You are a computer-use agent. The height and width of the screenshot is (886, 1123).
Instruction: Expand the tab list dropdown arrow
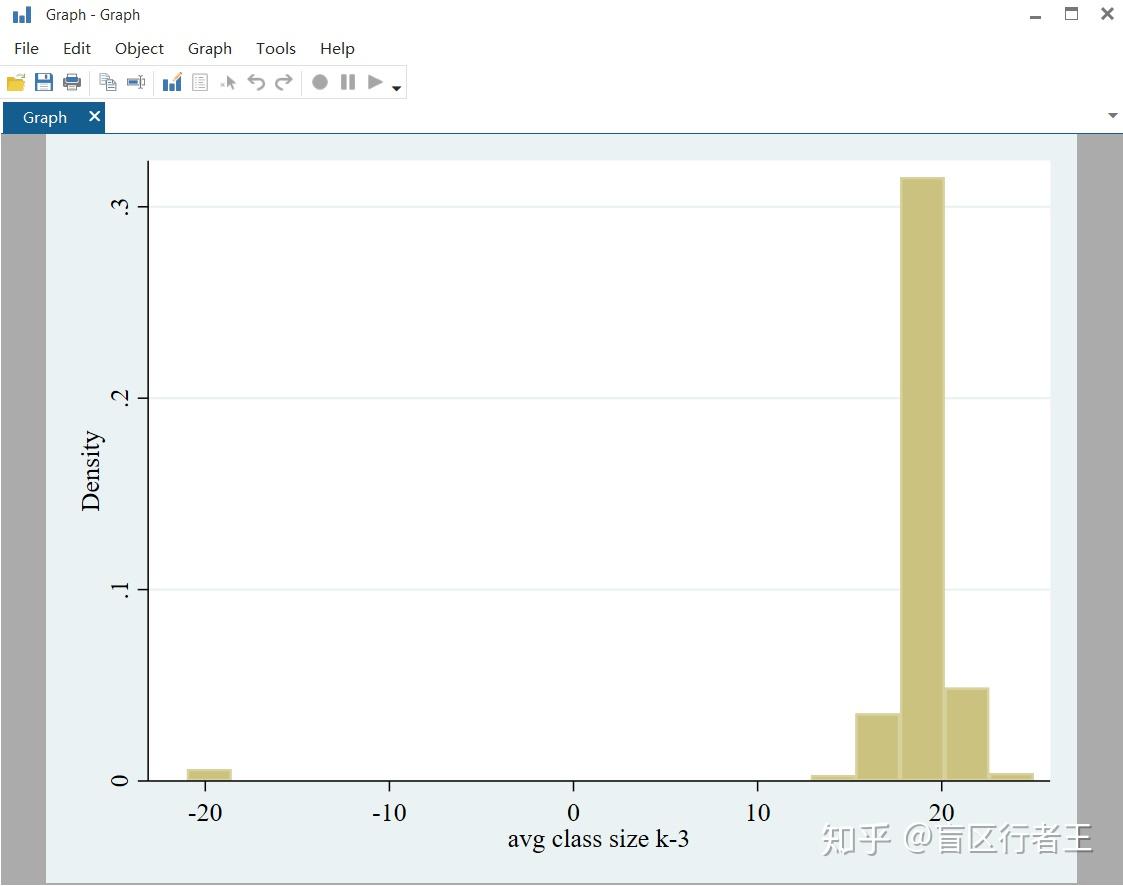click(x=1112, y=115)
